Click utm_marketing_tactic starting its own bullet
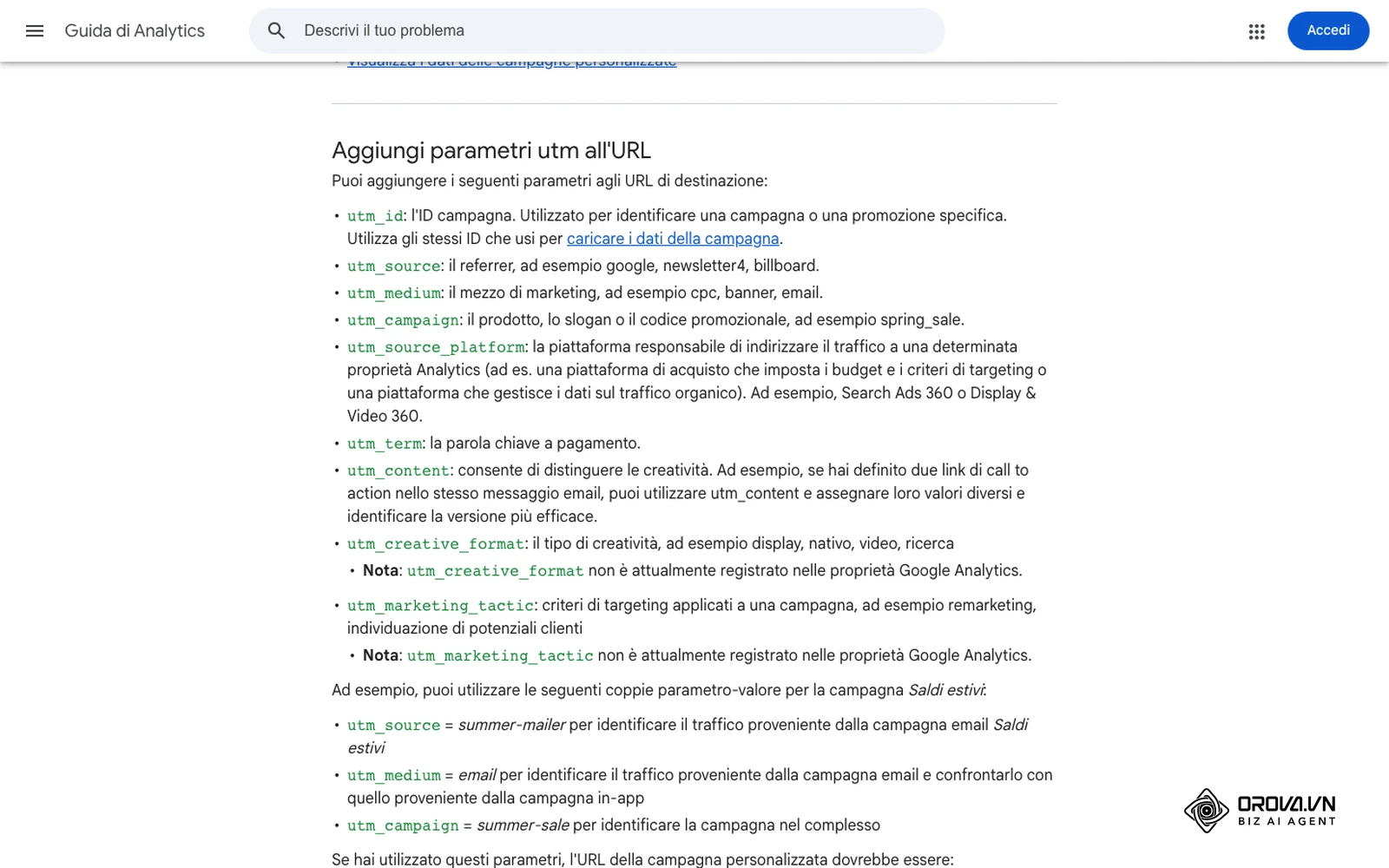Screen dimensions: 1389x868 click(441, 606)
